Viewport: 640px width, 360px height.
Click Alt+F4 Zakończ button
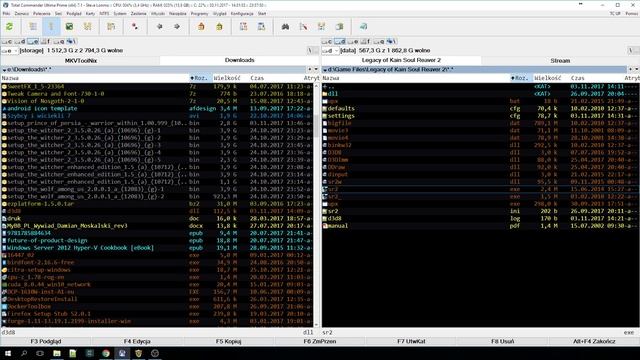click(594, 341)
